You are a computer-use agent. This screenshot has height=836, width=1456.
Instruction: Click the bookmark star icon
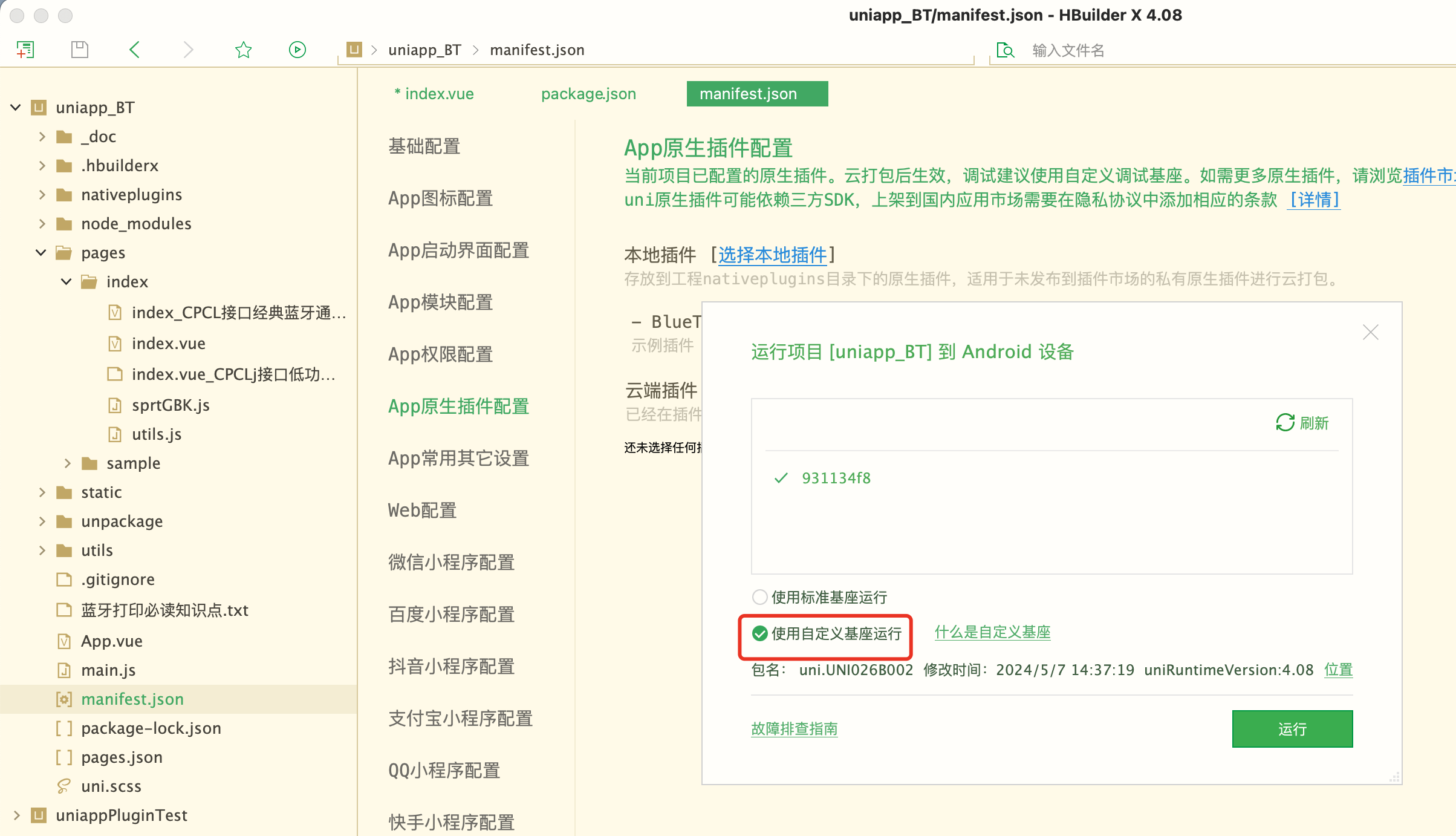pyautogui.click(x=243, y=50)
